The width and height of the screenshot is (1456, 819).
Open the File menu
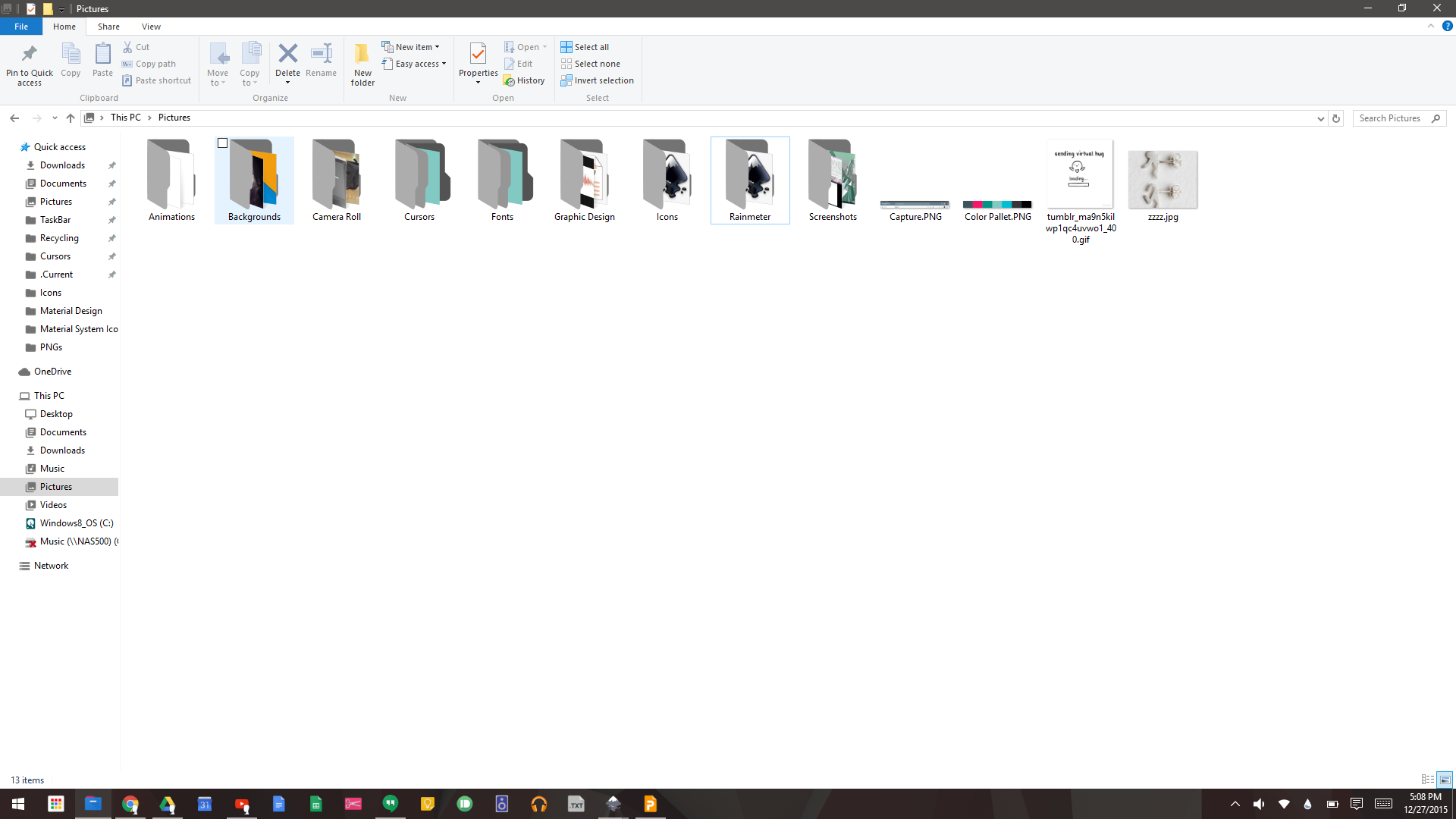21,26
